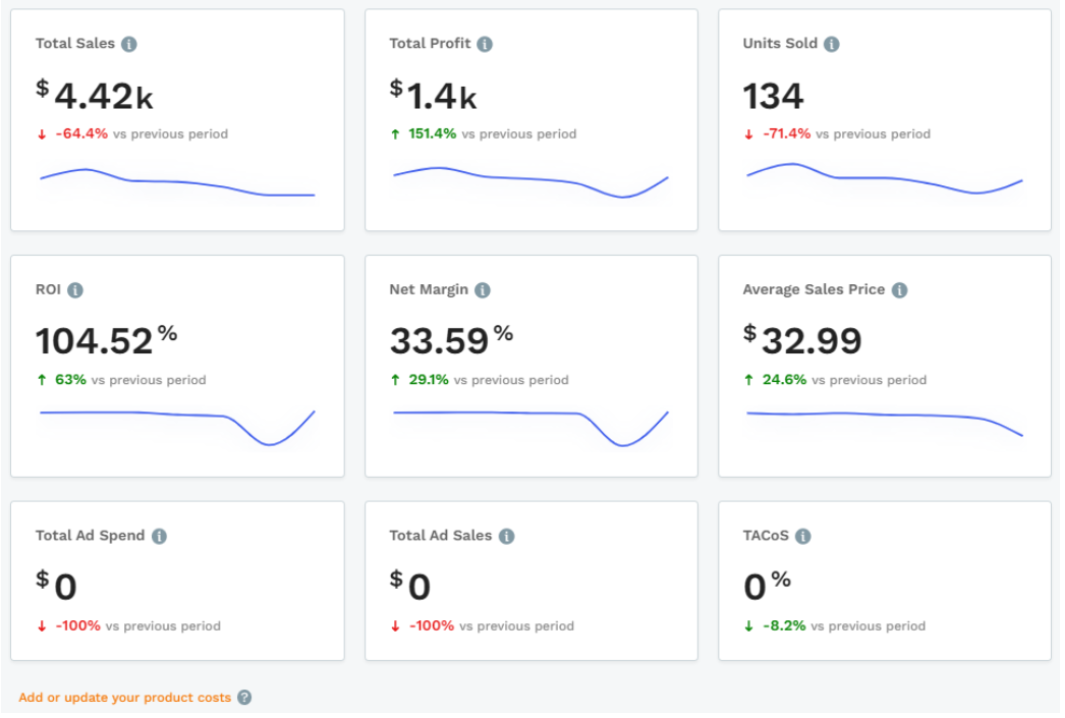Select the 104.52% ROI value
The image size is (1065, 718).
coord(107,340)
